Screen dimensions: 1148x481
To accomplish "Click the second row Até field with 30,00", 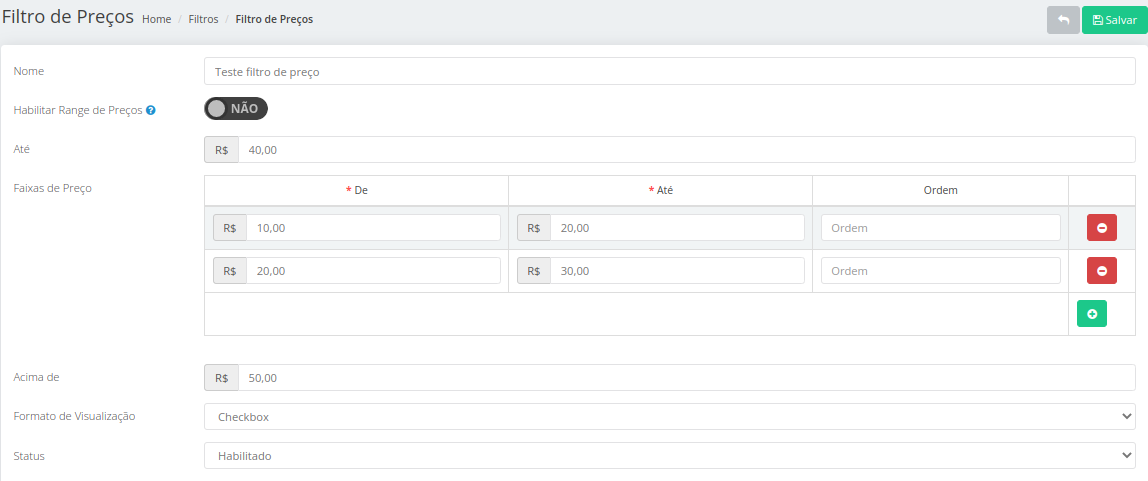I will point(677,270).
